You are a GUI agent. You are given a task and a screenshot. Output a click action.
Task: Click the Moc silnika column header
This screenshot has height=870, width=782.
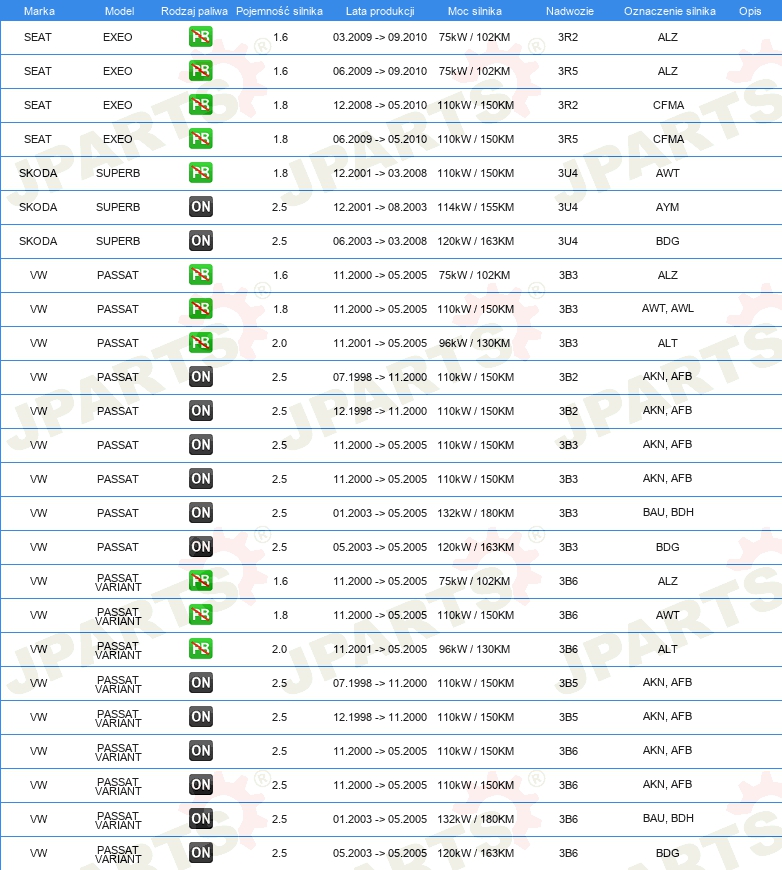pyautogui.click(x=475, y=11)
